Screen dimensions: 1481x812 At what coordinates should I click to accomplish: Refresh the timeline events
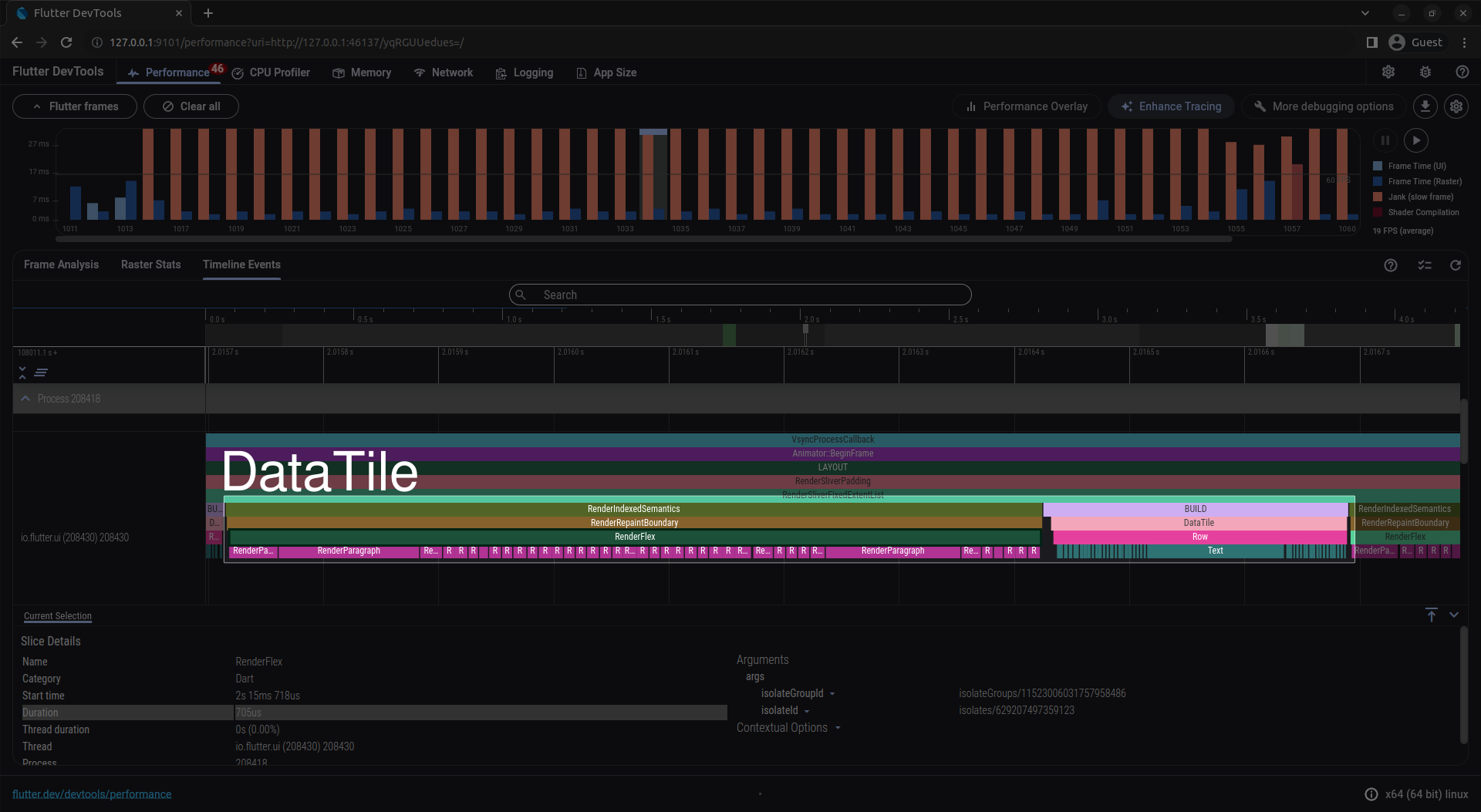[1456, 265]
